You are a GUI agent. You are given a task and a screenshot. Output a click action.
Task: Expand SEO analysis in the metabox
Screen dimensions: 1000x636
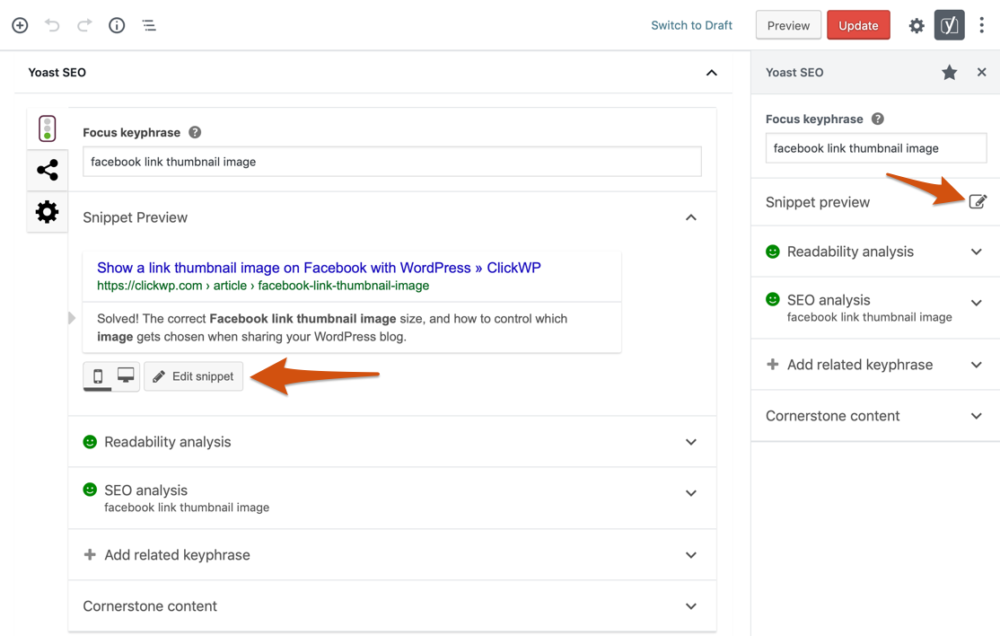click(x=691, y=492)
